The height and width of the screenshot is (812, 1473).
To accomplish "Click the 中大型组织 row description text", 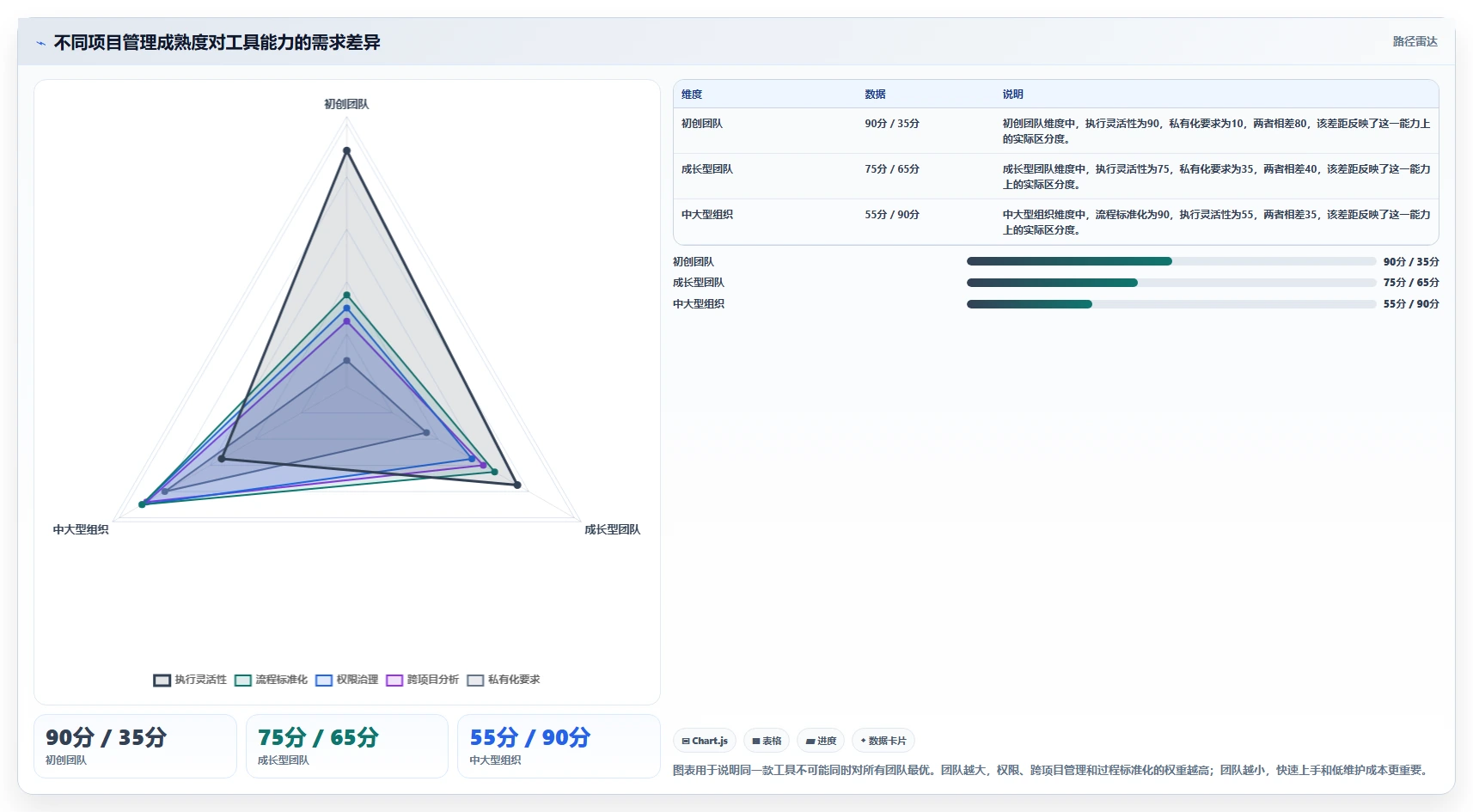I will point(1216,223).
